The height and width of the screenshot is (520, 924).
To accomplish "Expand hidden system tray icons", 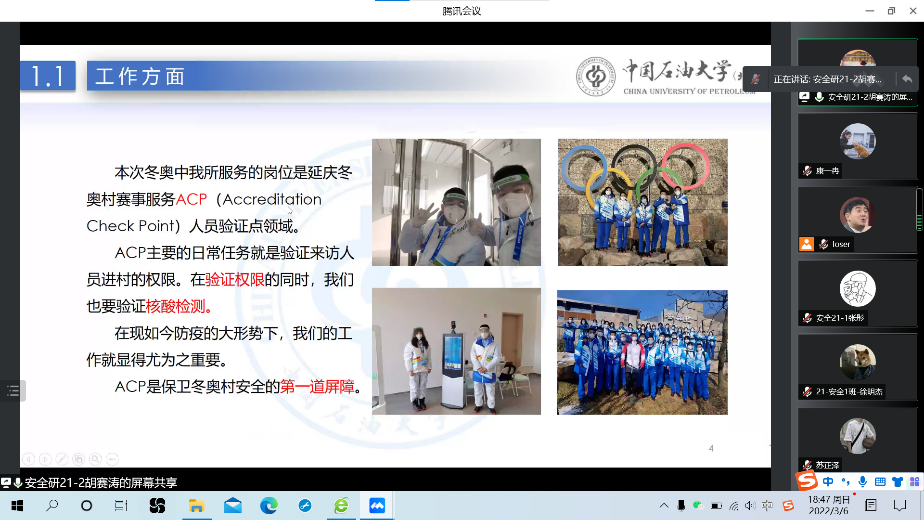I will point(665,505).
